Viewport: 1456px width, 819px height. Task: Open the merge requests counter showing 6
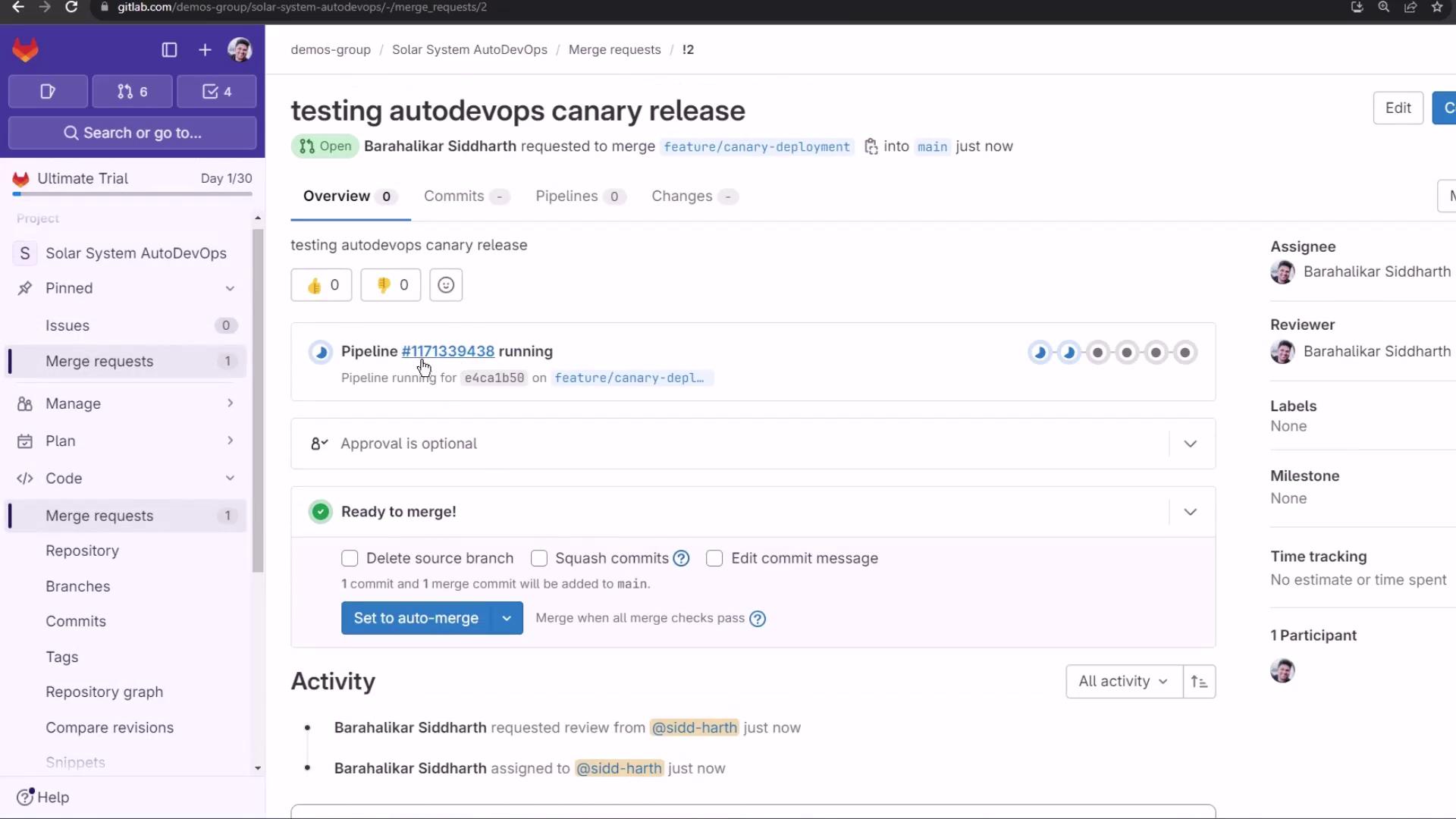133,92
